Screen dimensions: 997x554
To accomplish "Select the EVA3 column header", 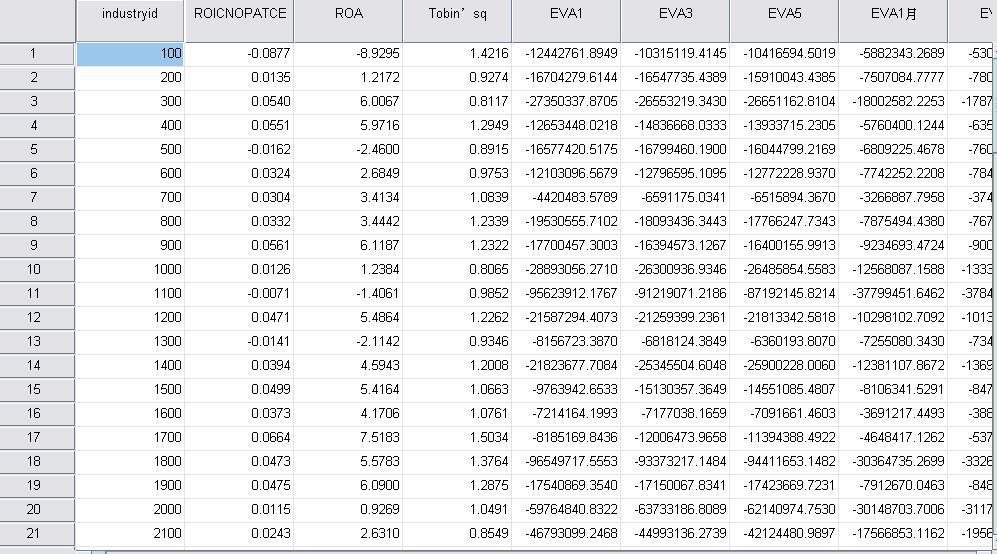I will 675,14.
